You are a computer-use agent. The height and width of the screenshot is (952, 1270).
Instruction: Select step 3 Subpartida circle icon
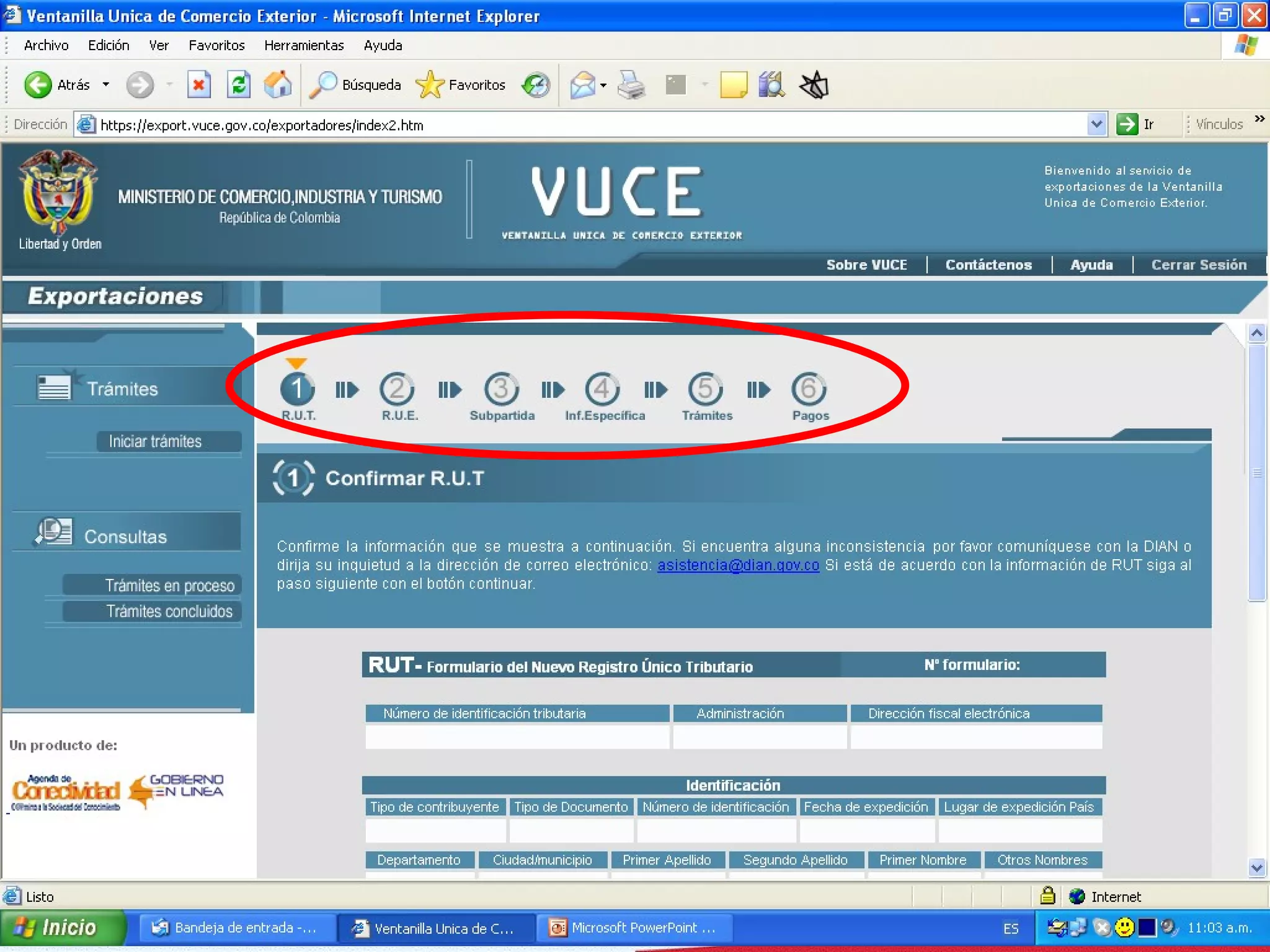tap(501, 389)
